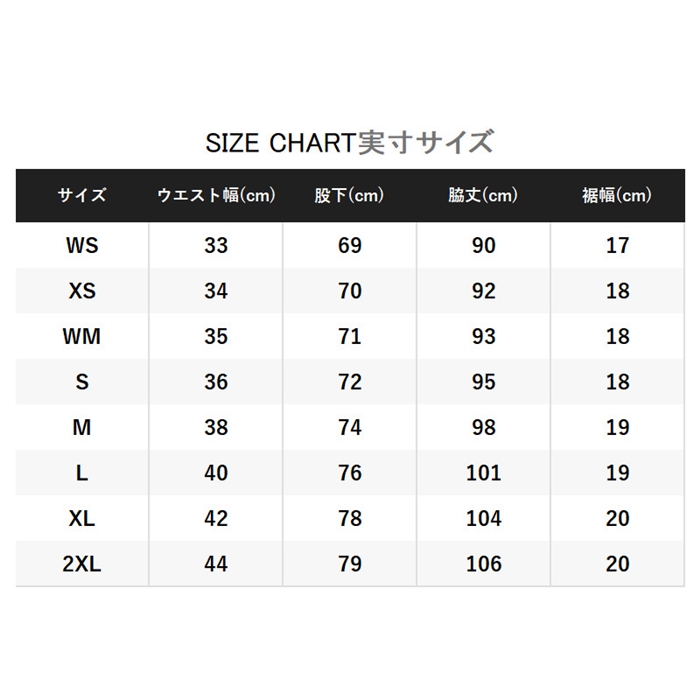The height and width of the screenshot is (700, 700).
Task: Click the 2XL size row label
Action: (x=82, y=564)
